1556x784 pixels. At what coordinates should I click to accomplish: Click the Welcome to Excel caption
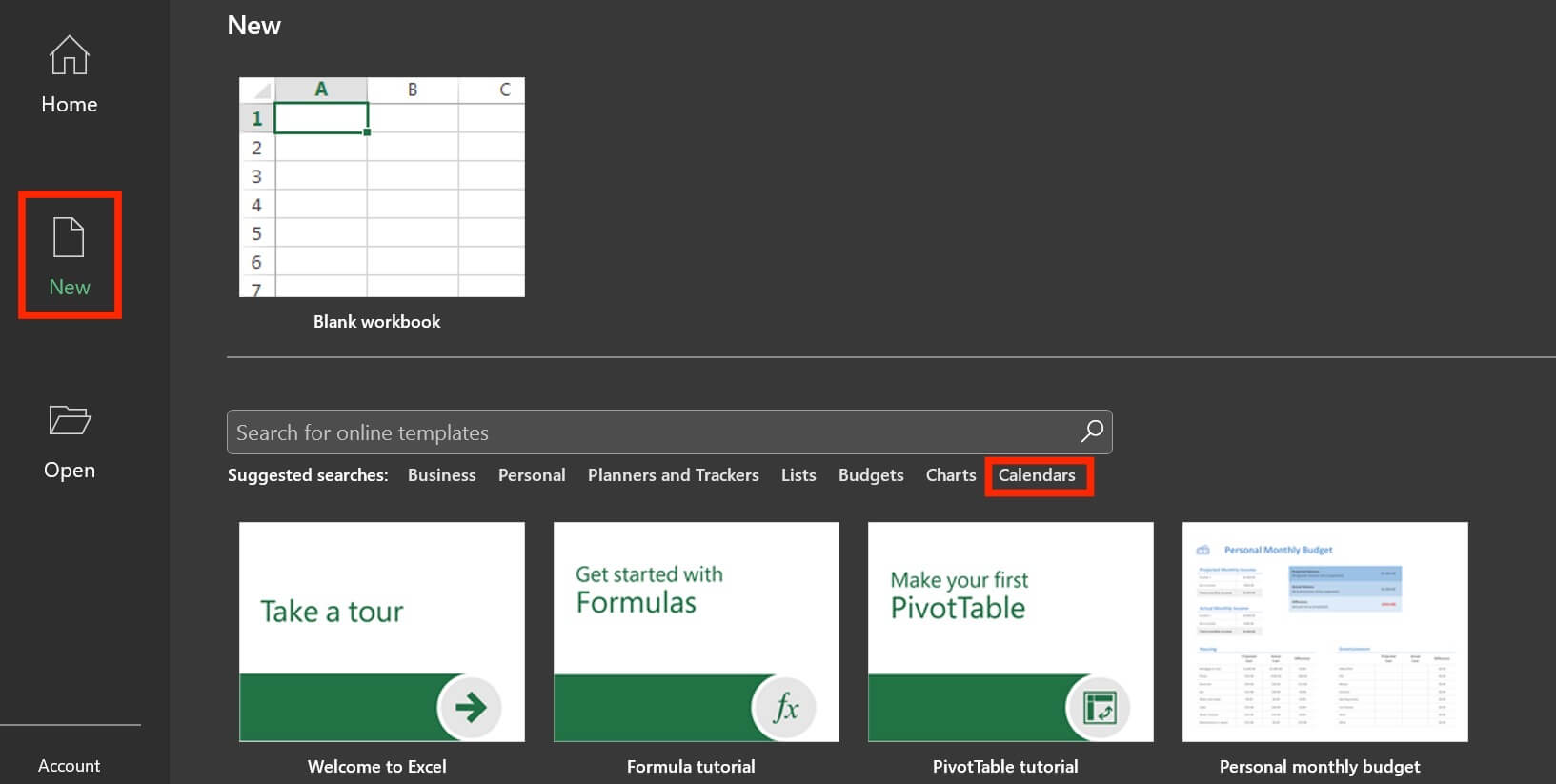[x=376, y=767]
